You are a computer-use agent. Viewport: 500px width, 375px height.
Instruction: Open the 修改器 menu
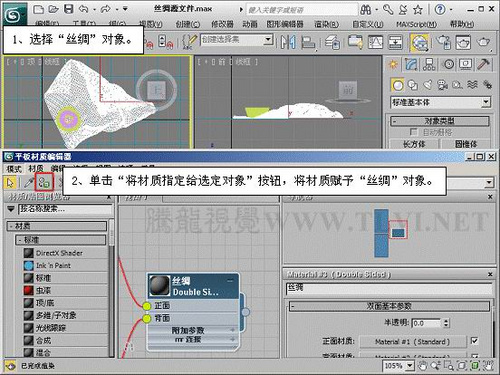tap(222, 24)
